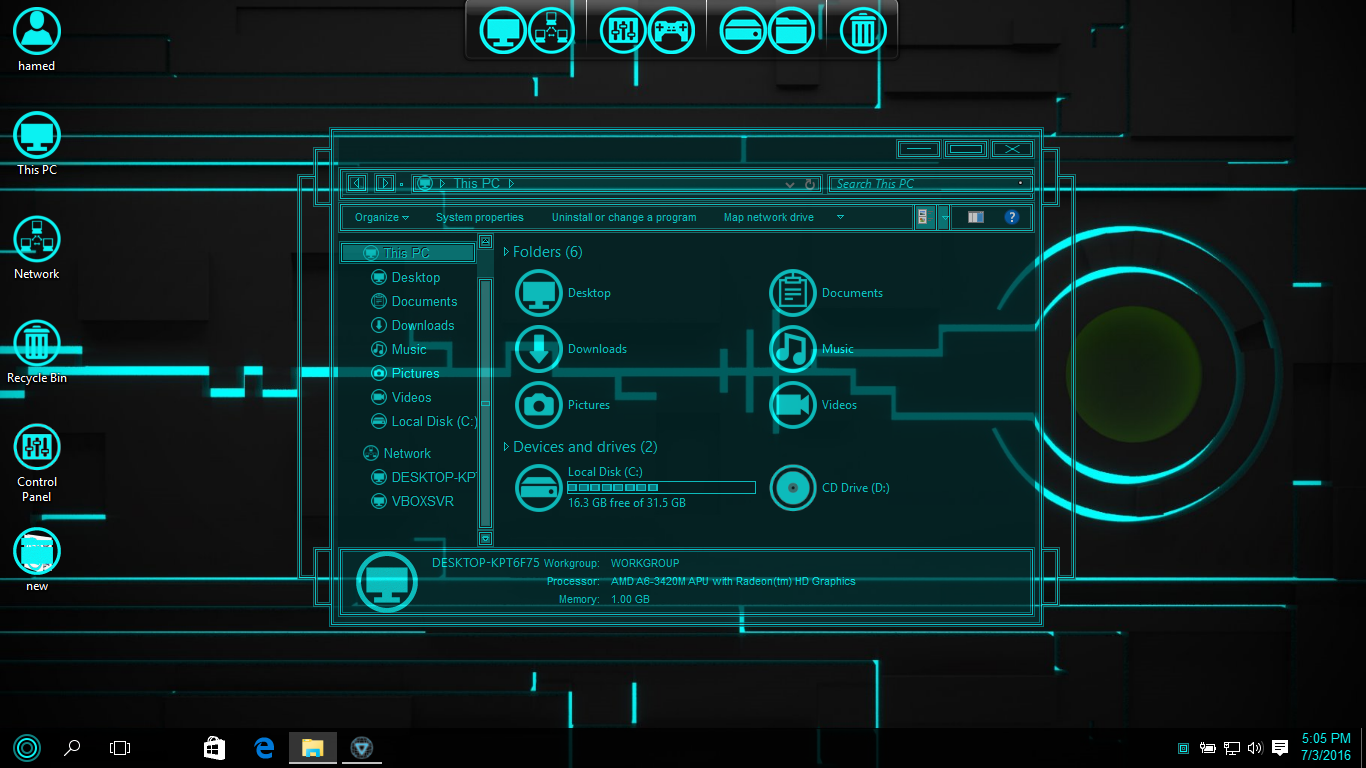Select Pictures in the navigation pane
The width and height of the screenshot is (1366, 768).
point(415,373)
